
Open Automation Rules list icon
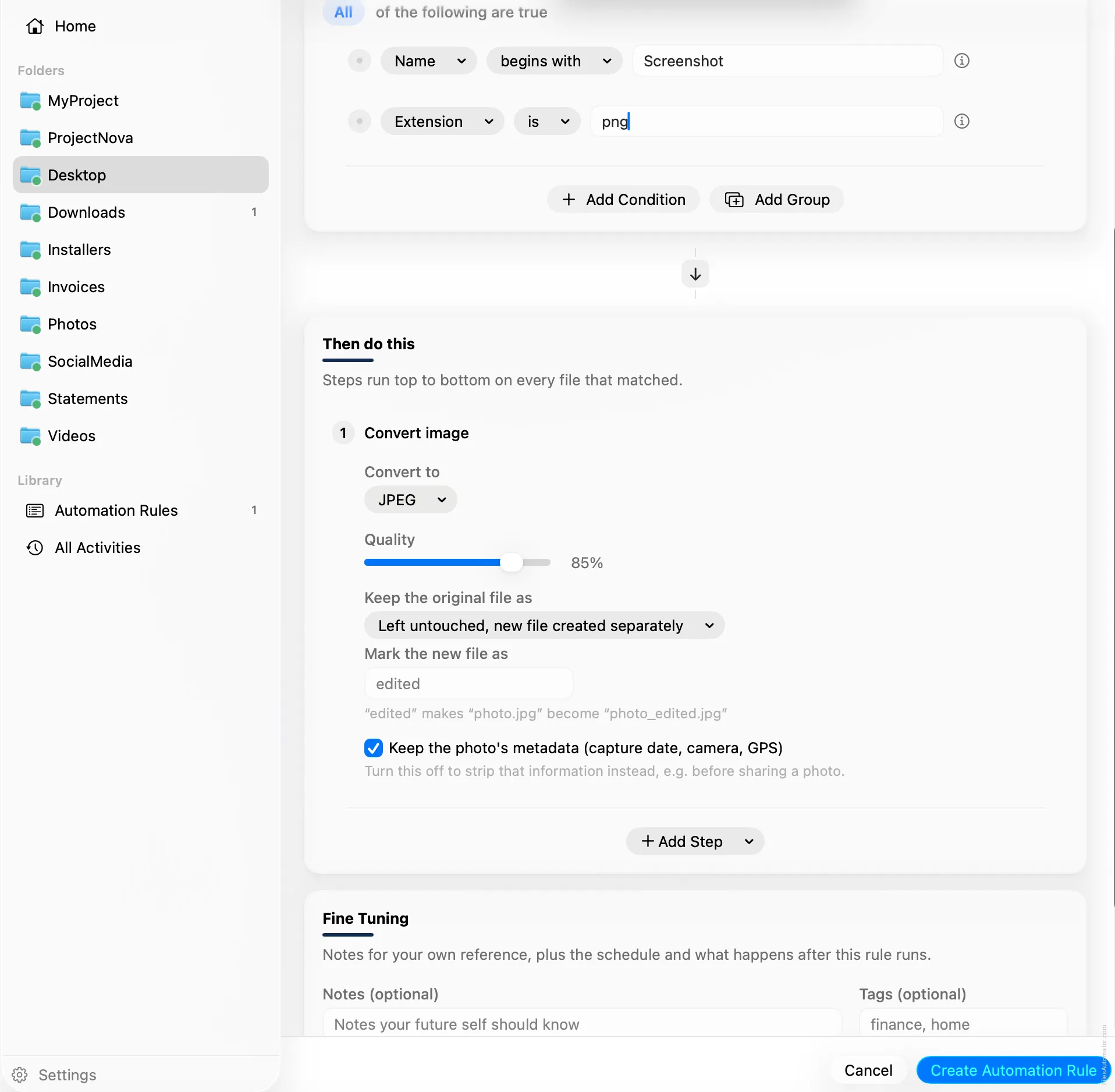[x=35, y=510]
